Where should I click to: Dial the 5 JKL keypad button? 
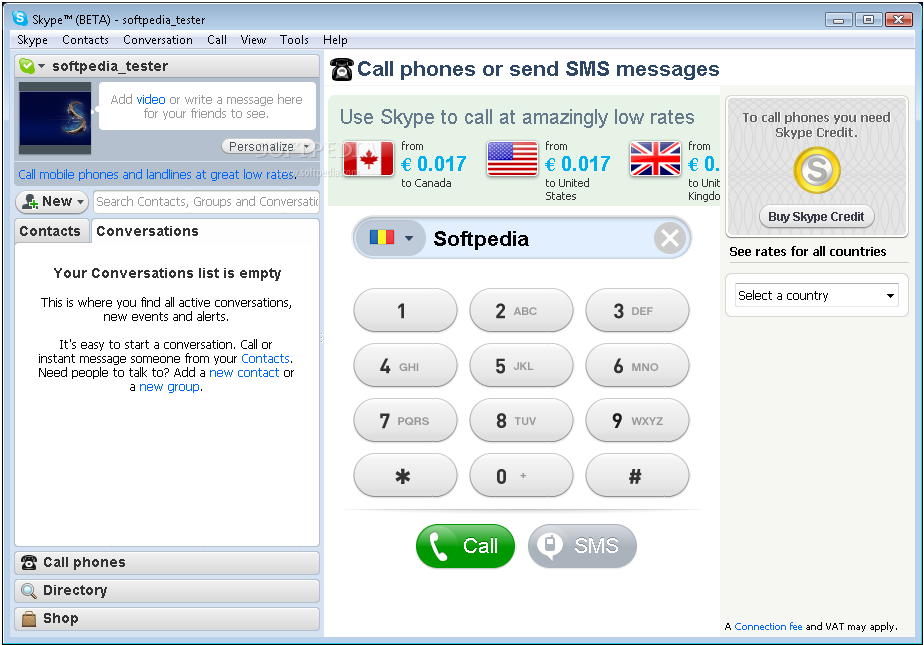coord(521,366)
